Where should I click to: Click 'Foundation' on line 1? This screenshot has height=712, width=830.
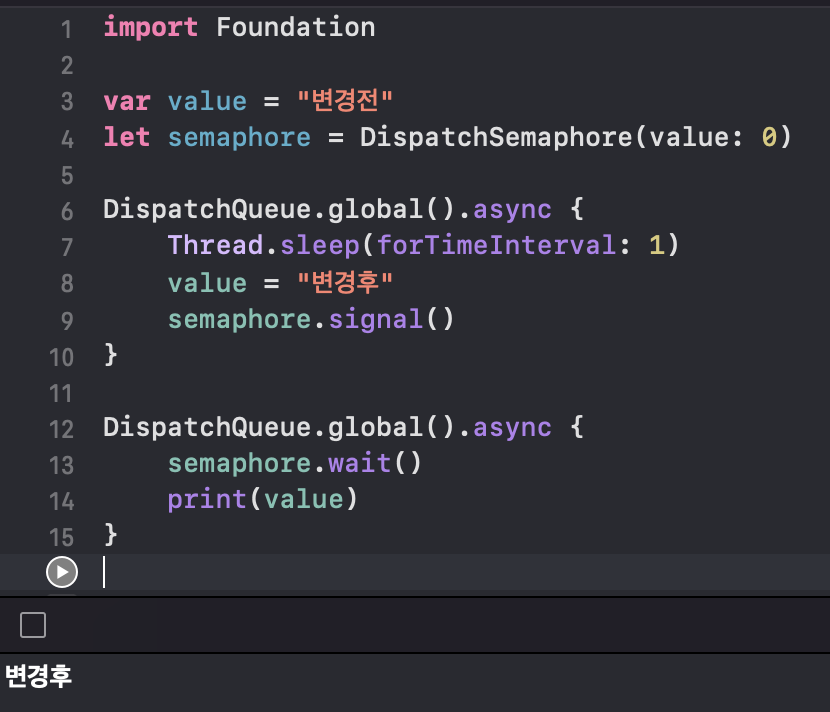296,28
